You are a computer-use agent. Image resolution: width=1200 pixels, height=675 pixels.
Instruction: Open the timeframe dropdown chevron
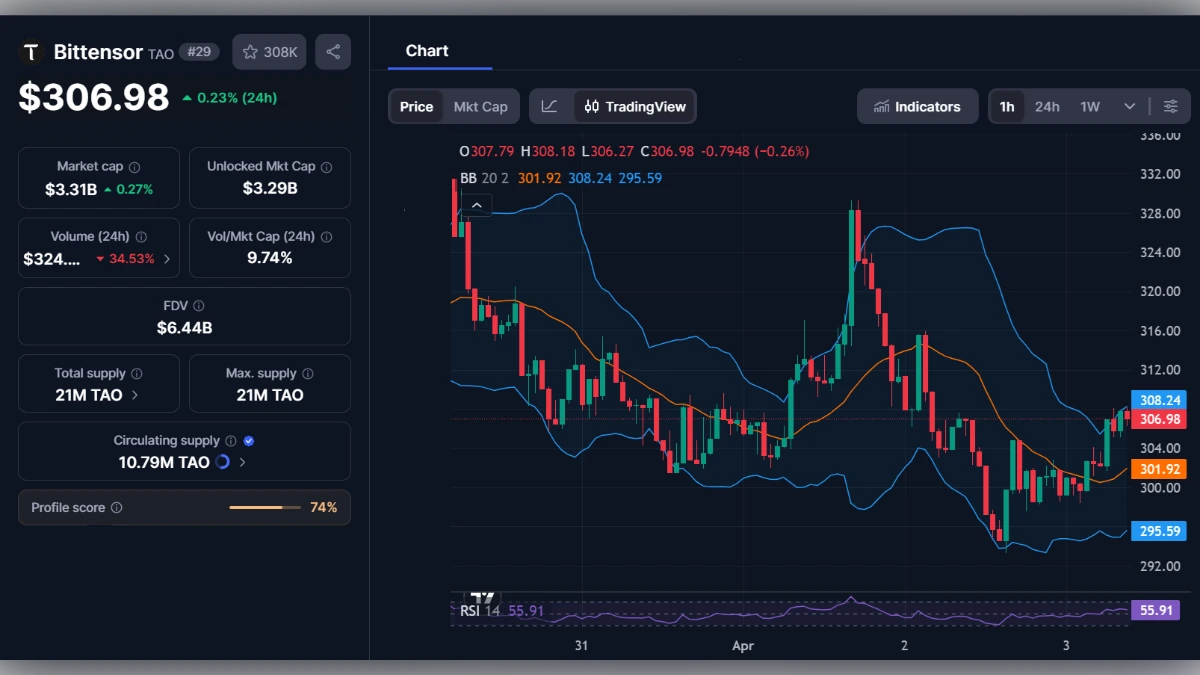(x=1129, y=105)
